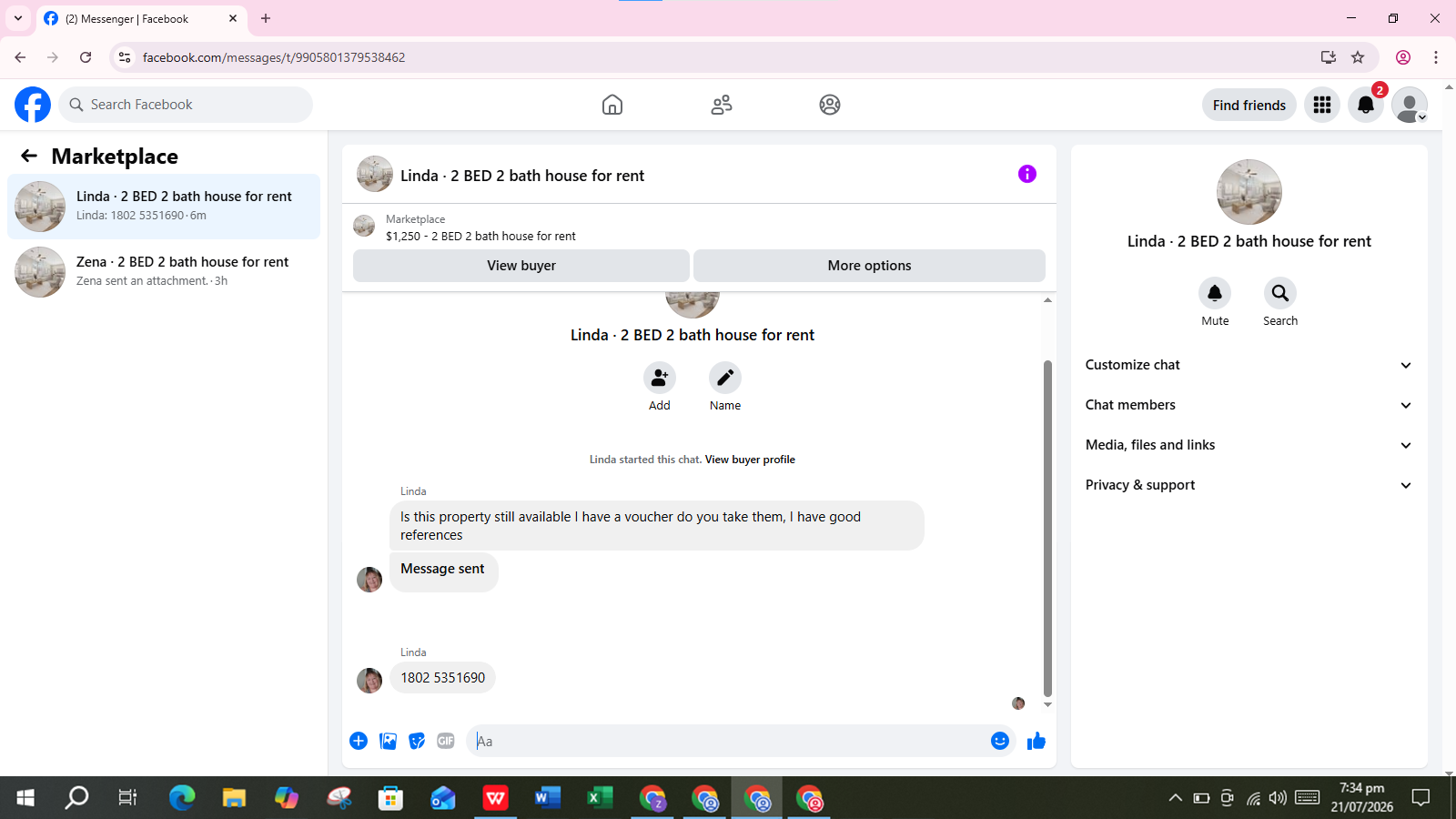The image size is (1456, 819).
Task: Open File Explorer from taskbar
Action: (234, 798)
